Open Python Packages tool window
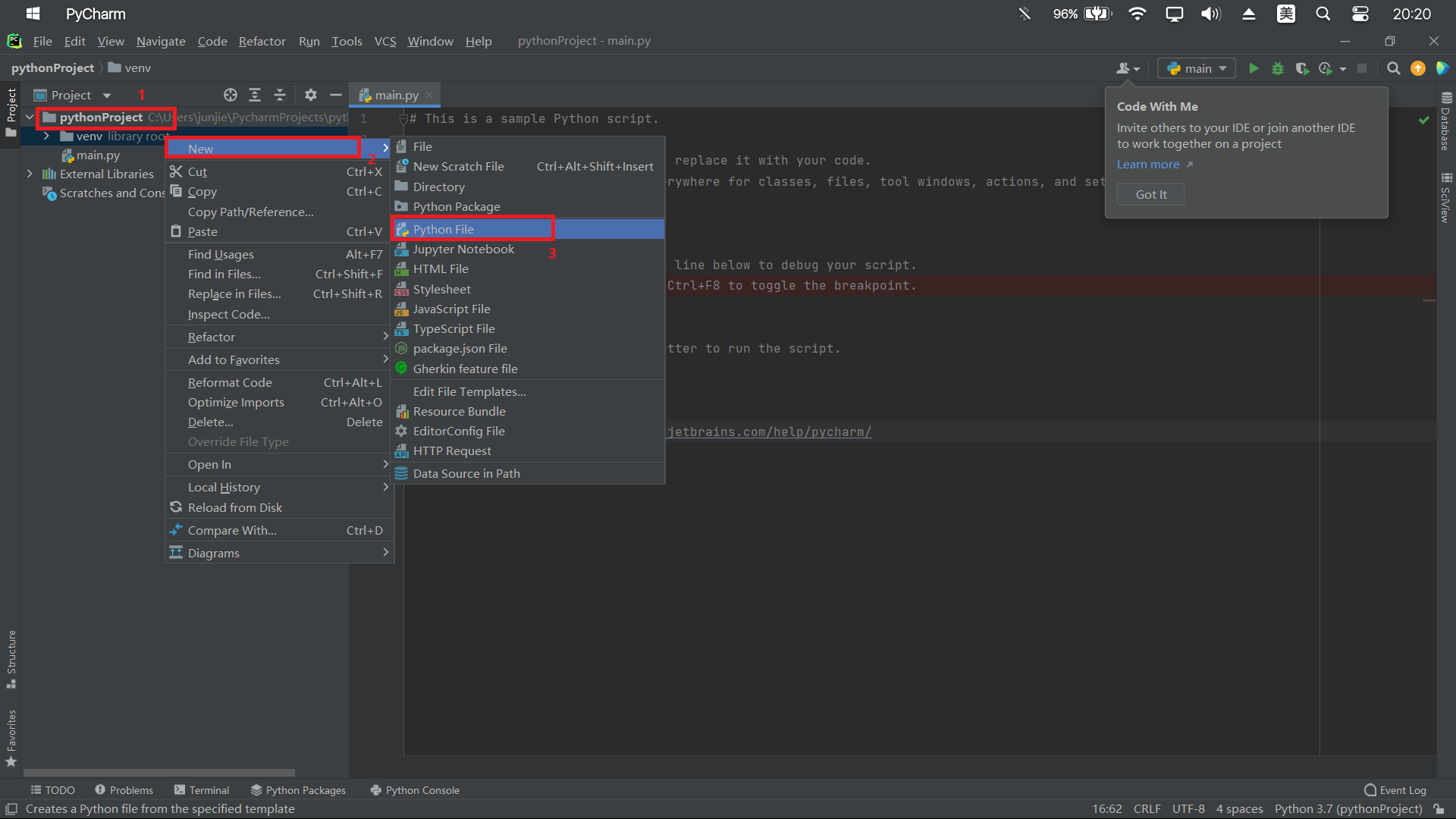1456x819 pixels. coord(298,790)
